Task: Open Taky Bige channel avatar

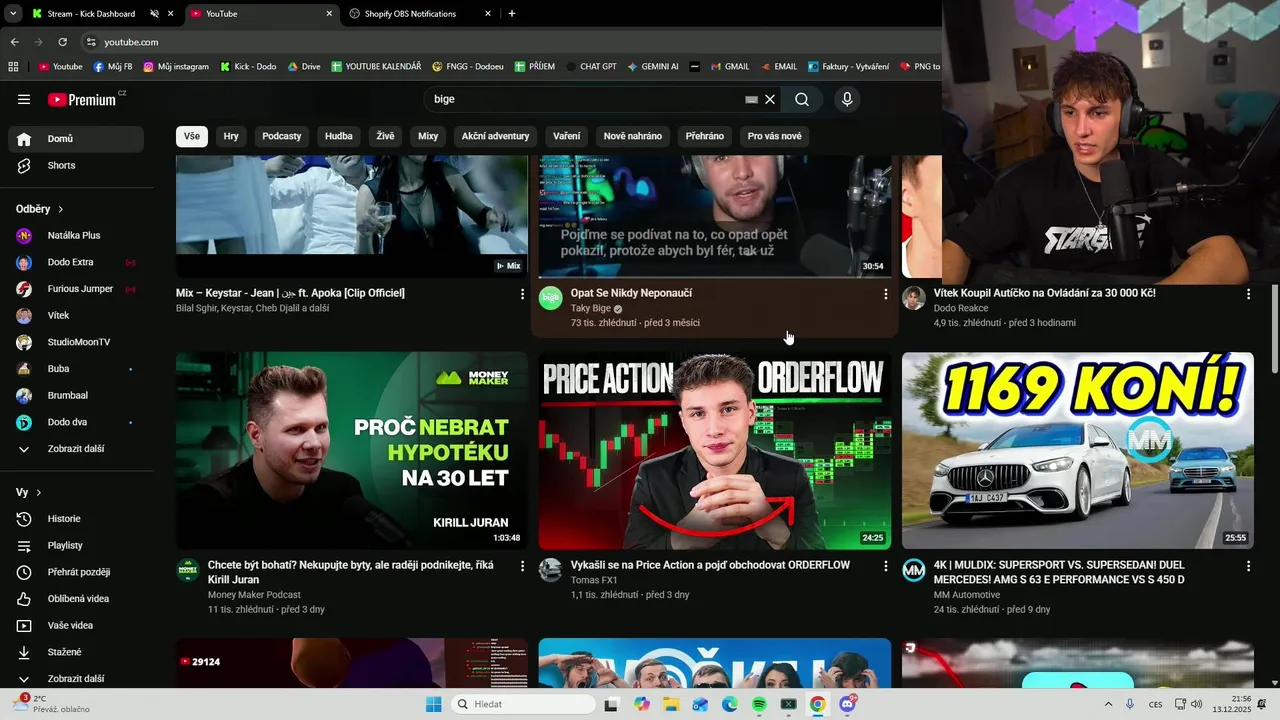Action: point(550,297)
